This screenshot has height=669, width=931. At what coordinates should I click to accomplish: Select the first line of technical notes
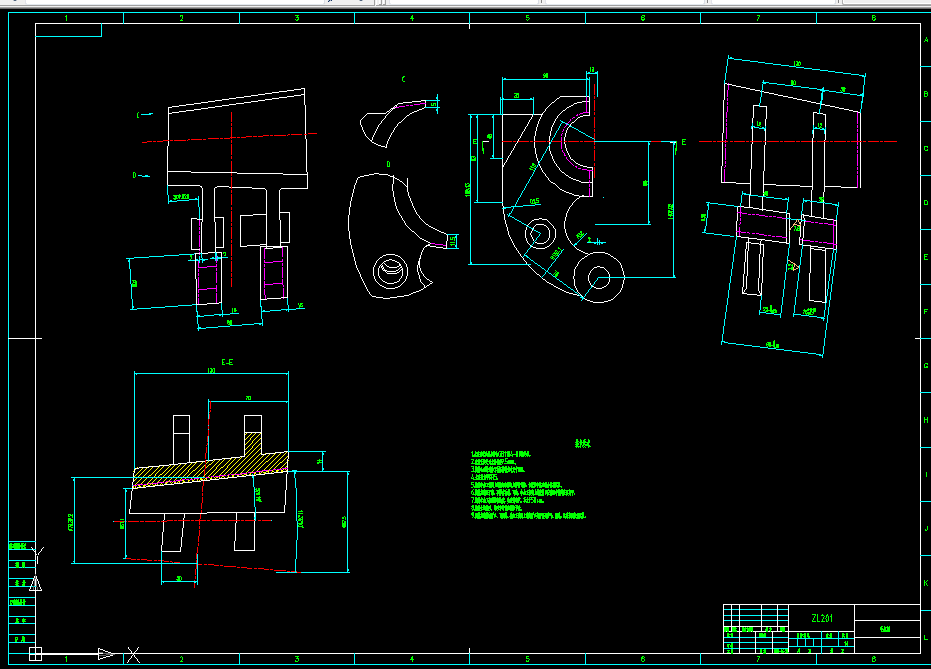pos(501,454)
